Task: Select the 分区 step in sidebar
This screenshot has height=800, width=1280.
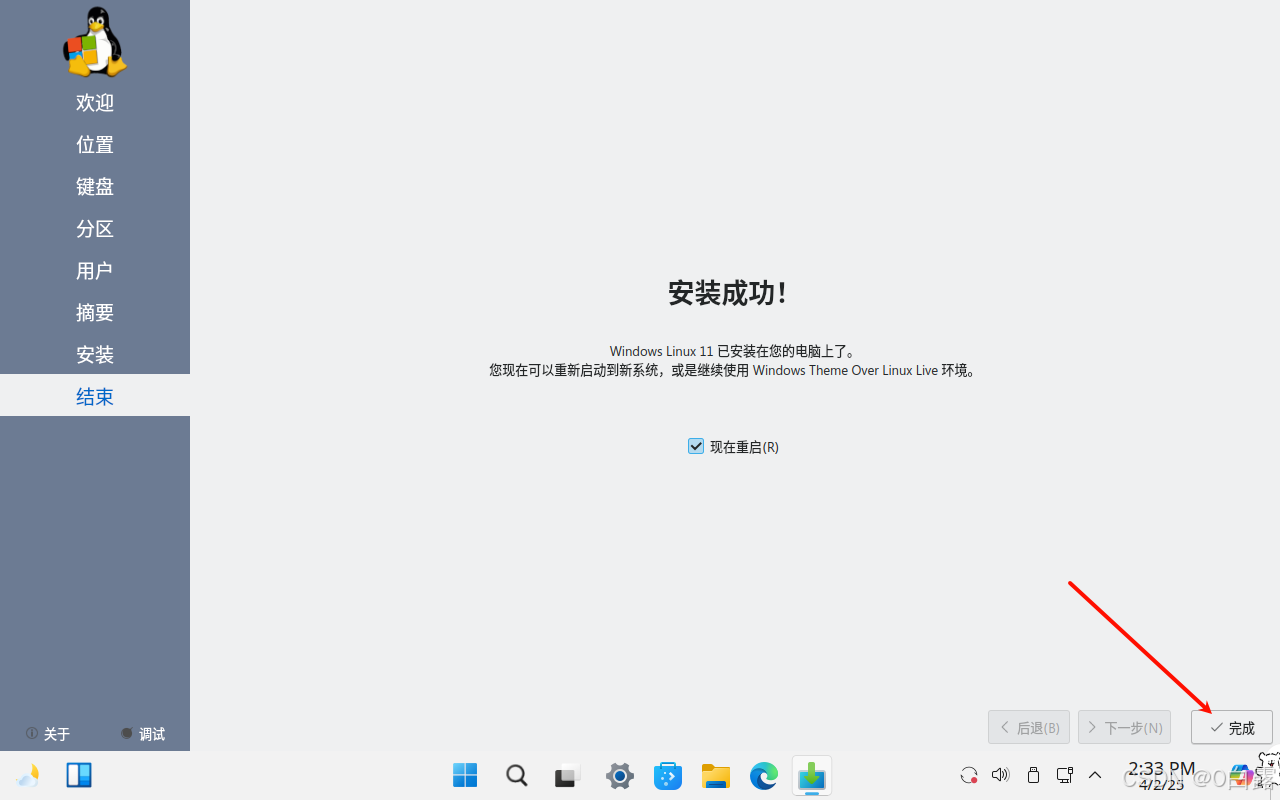Action: pos(95,229)
